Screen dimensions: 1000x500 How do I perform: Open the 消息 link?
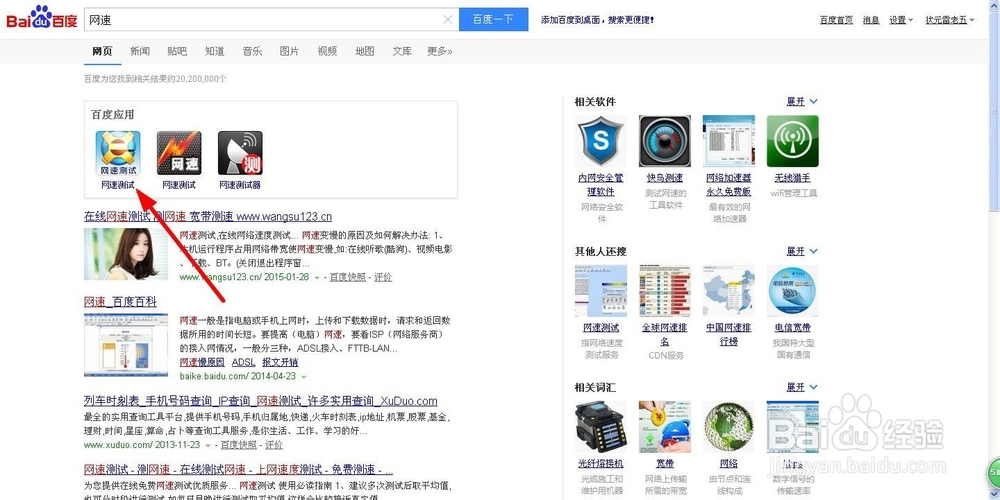871,20
